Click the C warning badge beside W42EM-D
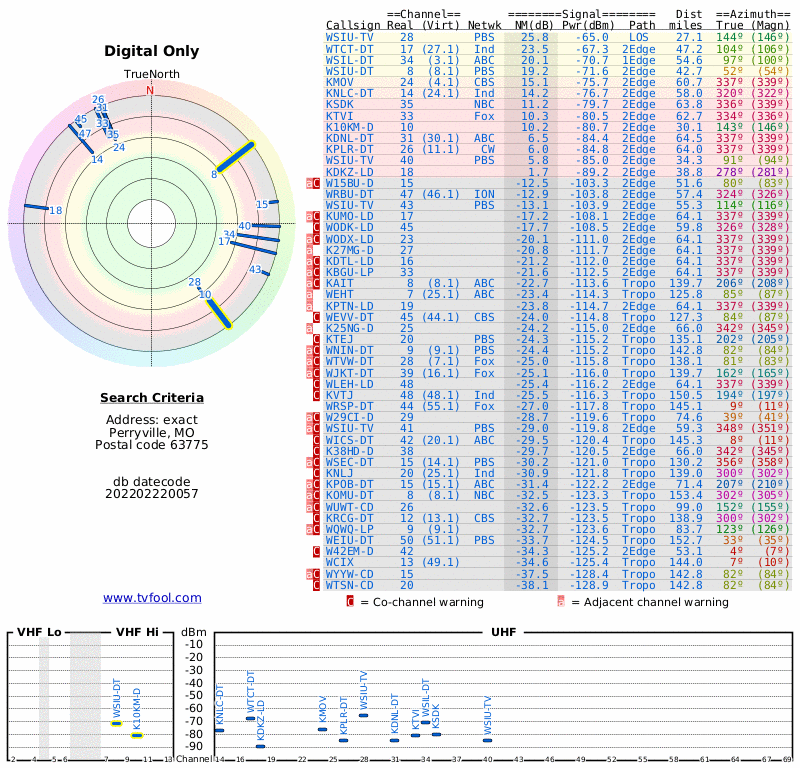The height and width of the screenshot is (768, 800). pyautogui.click(x=316, y=551)
